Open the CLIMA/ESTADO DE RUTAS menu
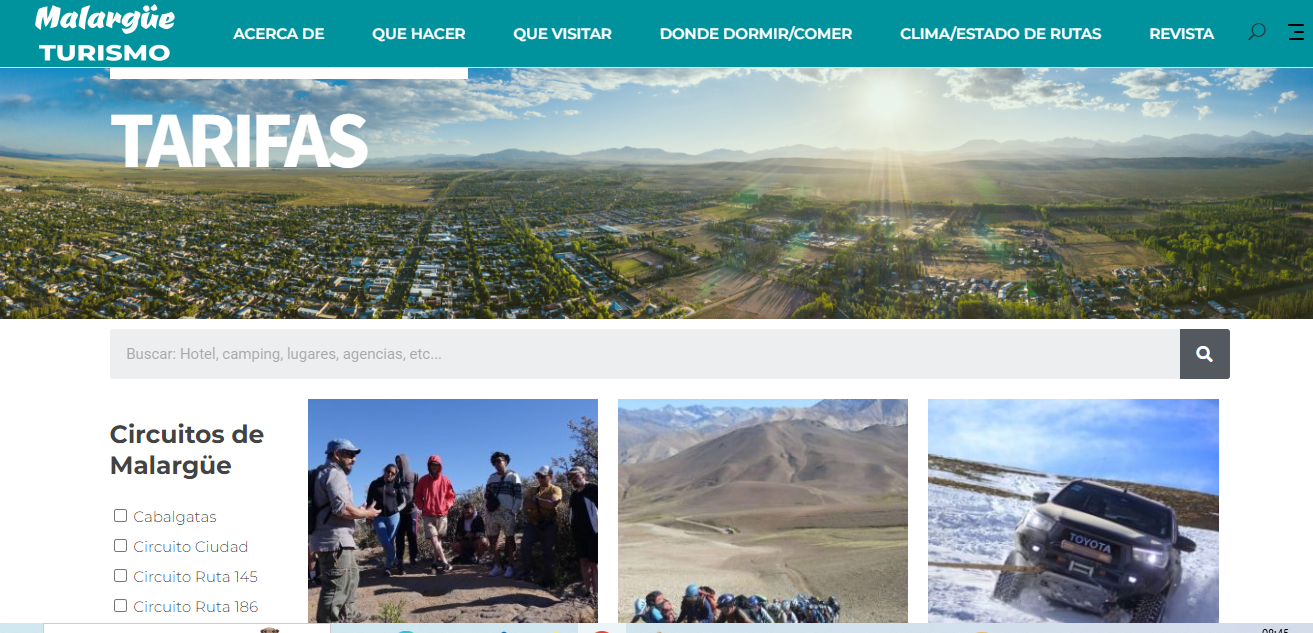This screenshot has width=1313, height=633. pos(1001,33)
